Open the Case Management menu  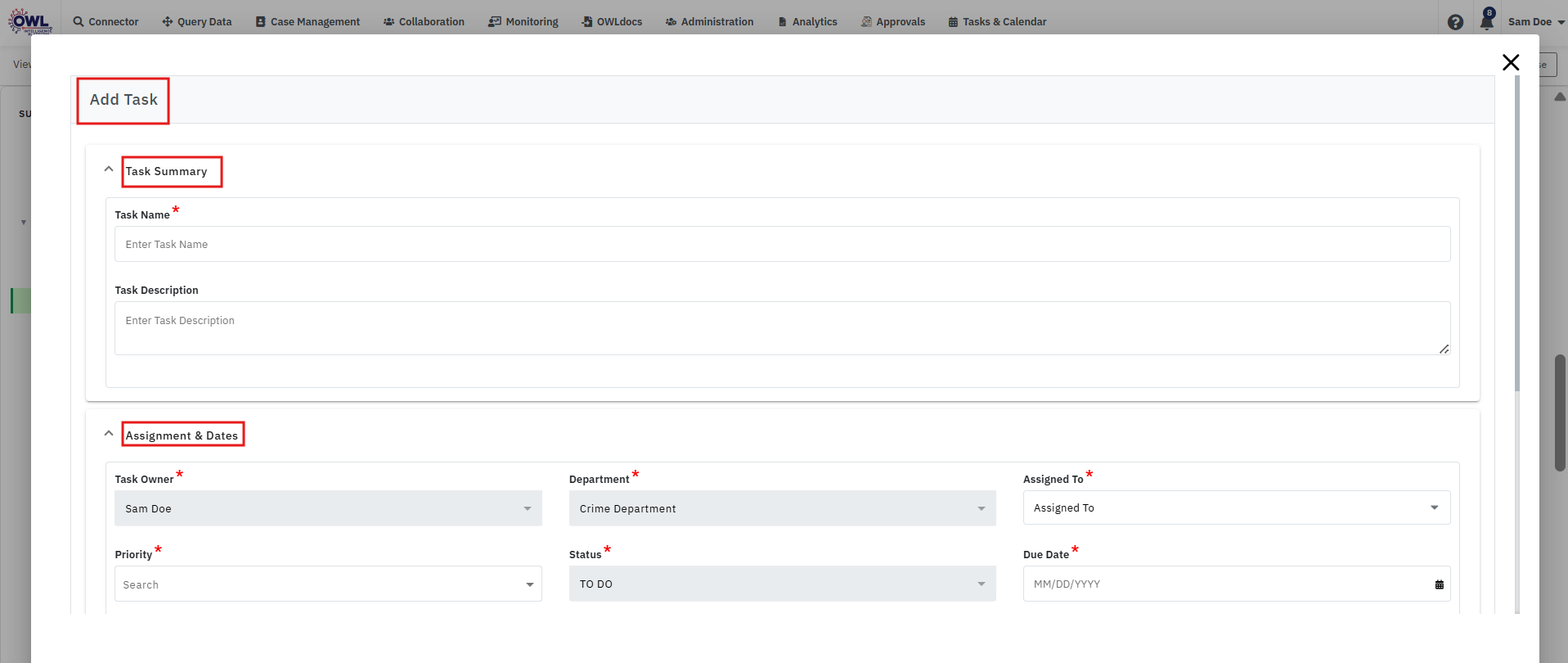308,21
